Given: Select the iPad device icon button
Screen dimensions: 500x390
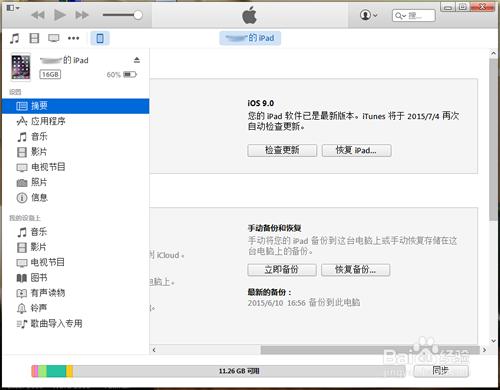Looking at the screenshot, I should click(x=100, y=38).
